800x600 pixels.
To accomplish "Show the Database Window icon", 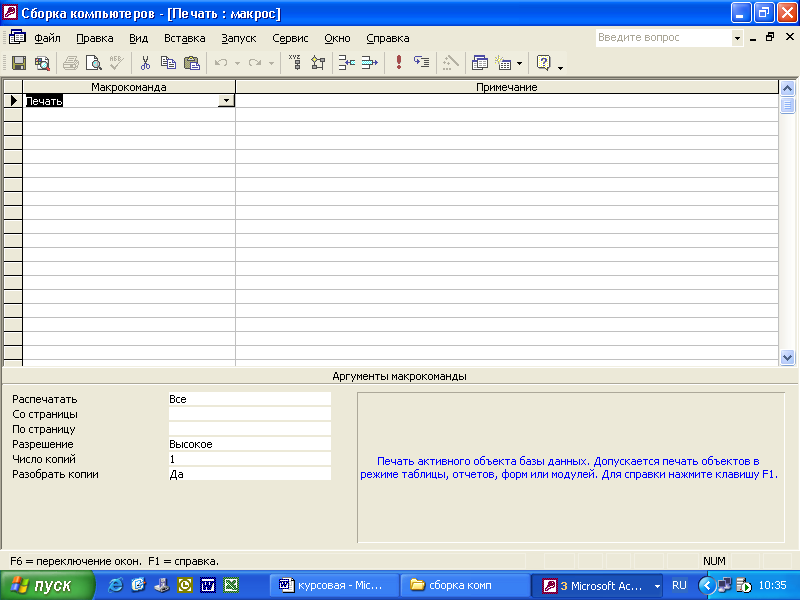I will (x=480, y=63).
